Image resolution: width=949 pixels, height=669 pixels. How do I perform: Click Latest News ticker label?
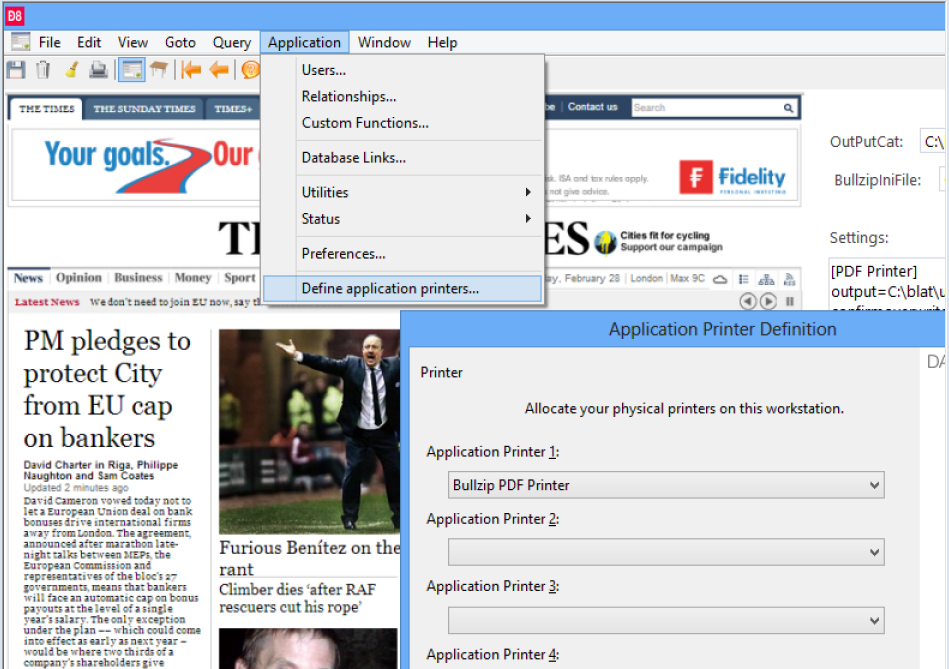[x=47, y=302]
